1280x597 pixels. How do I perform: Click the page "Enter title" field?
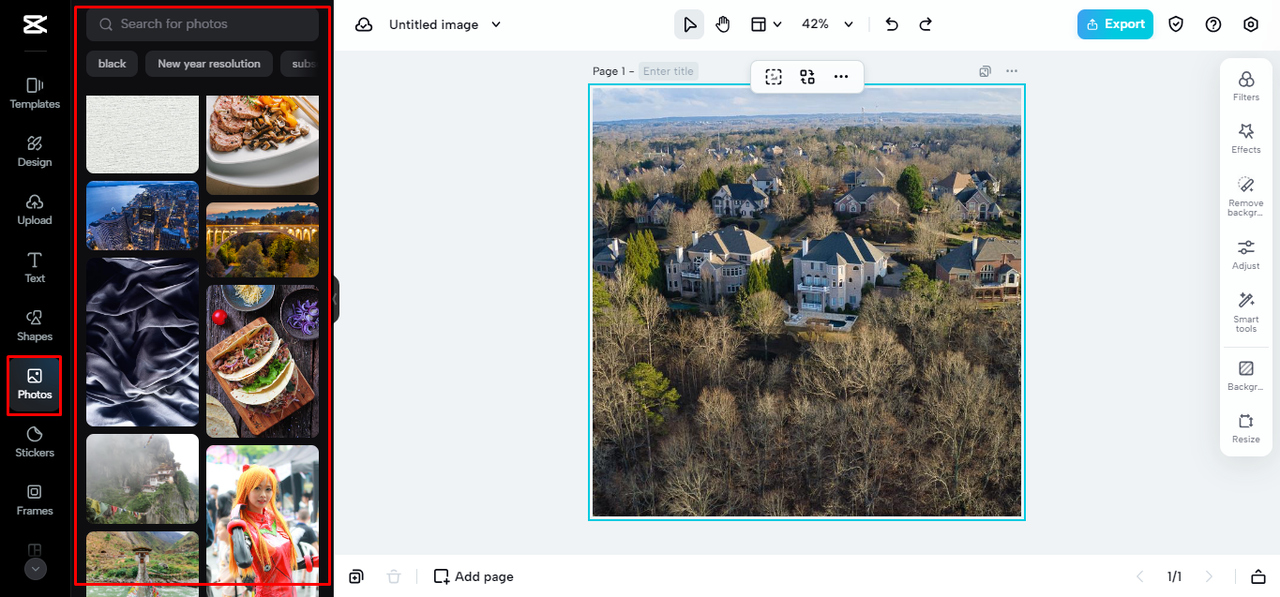coord(668,71)
